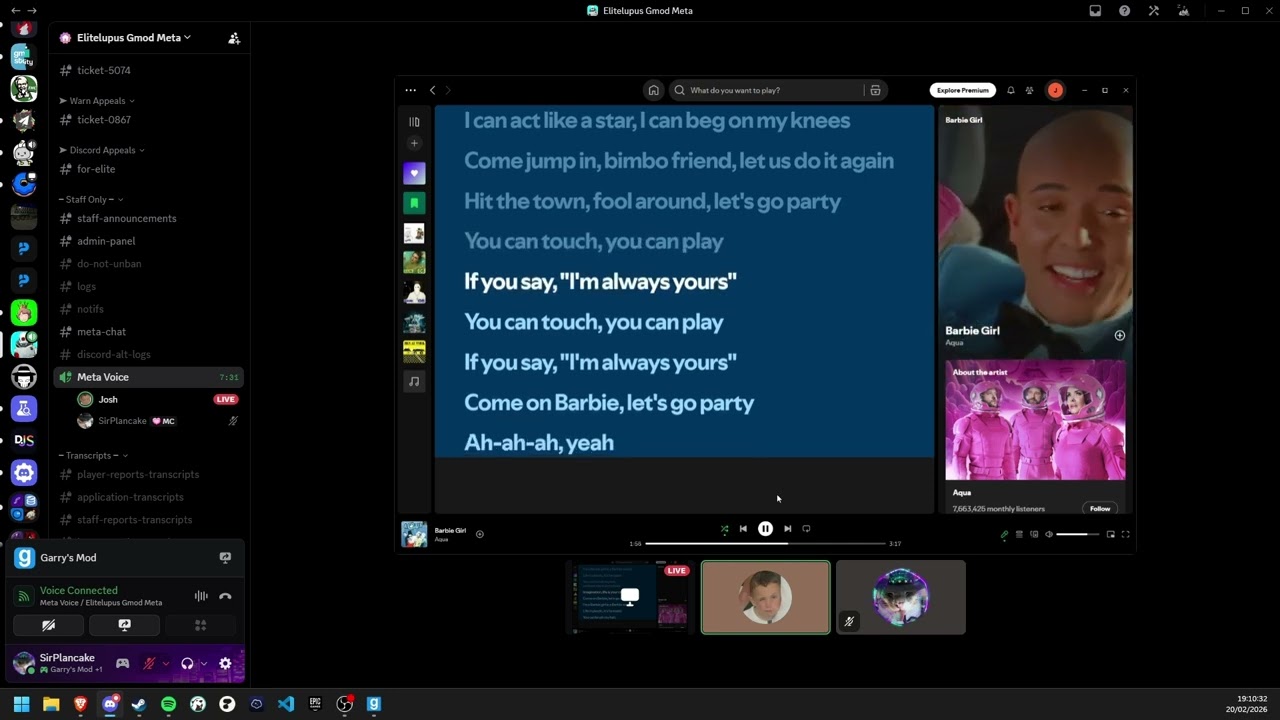The height and width of the screenshot is (720, 1280).
Task: Toggle shuffle in Spotify player
Action: point(724,529)
